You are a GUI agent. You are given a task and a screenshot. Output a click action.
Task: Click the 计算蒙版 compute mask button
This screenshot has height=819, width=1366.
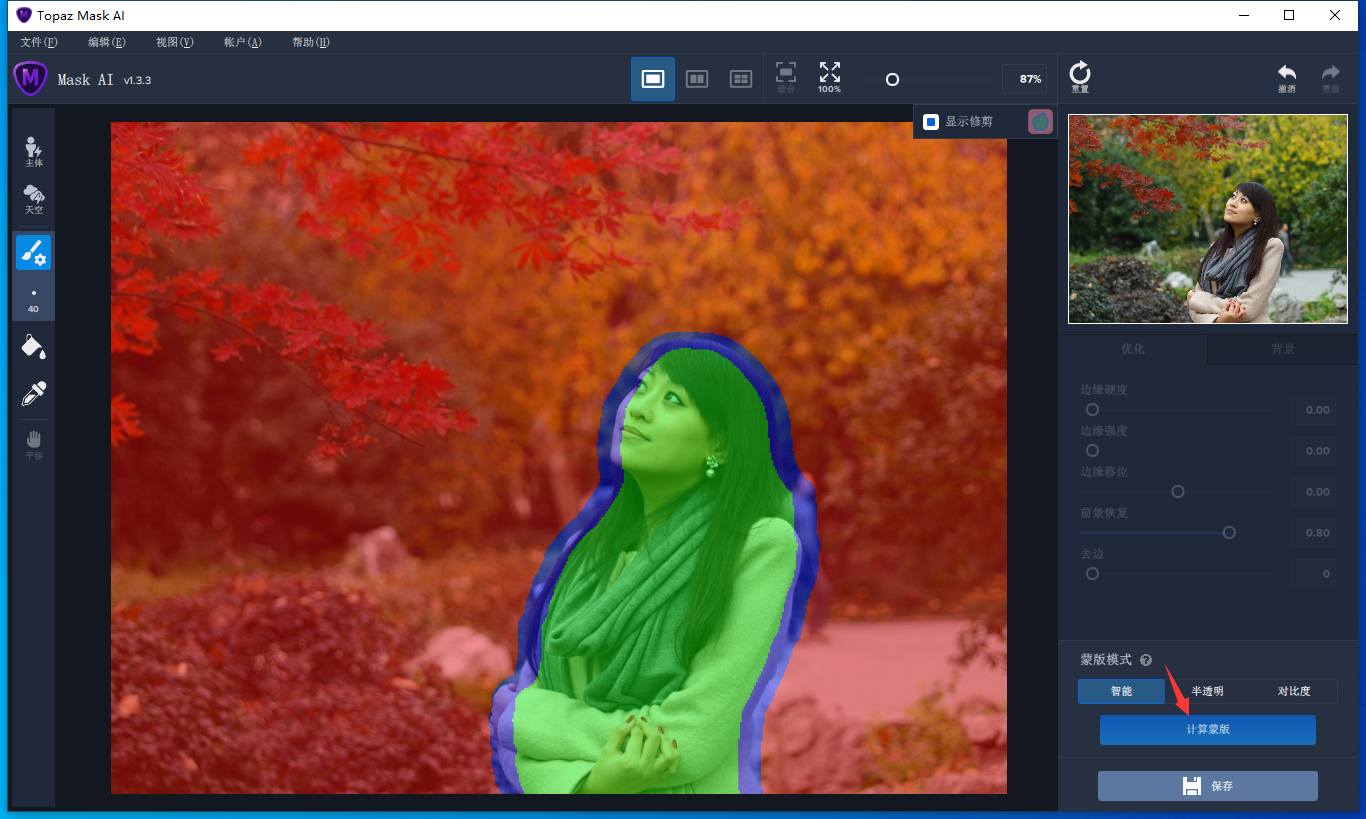point(1207,730)
